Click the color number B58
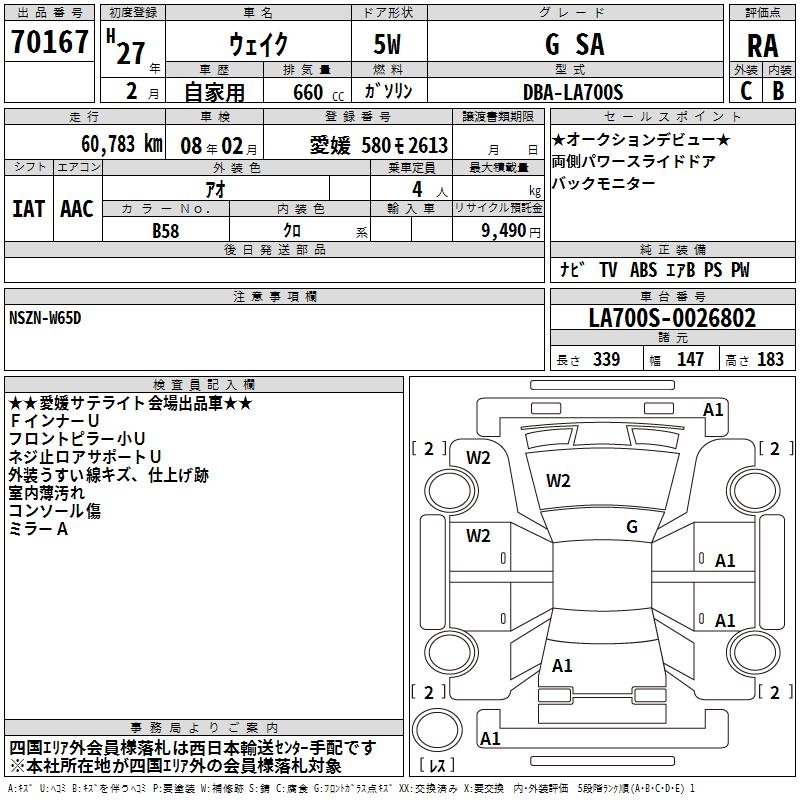This screenshot has width=800, height=800. coord(166,231)
